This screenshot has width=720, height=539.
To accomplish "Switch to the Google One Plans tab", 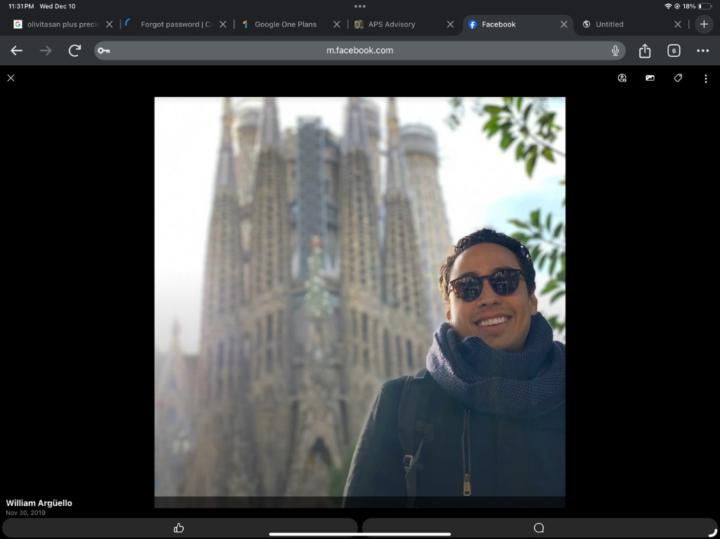I will [x=285, y=24].
